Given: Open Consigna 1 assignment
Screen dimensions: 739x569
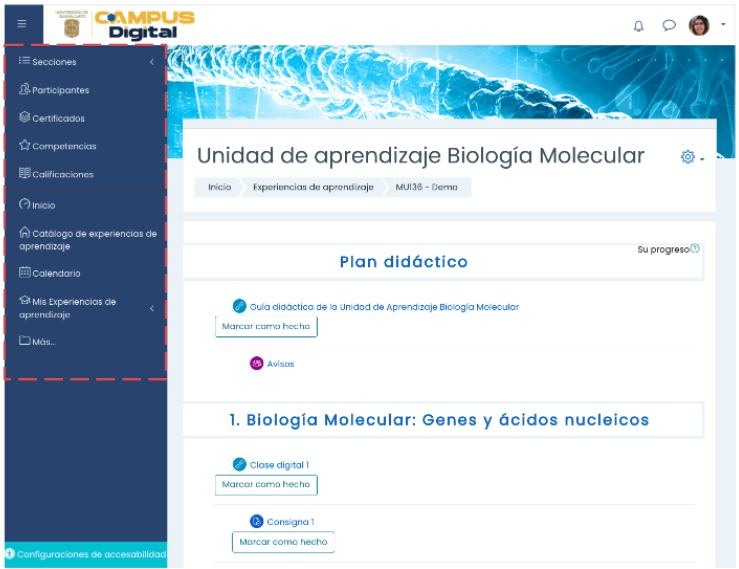Looking at the screenshot, I should coord(290,522).
